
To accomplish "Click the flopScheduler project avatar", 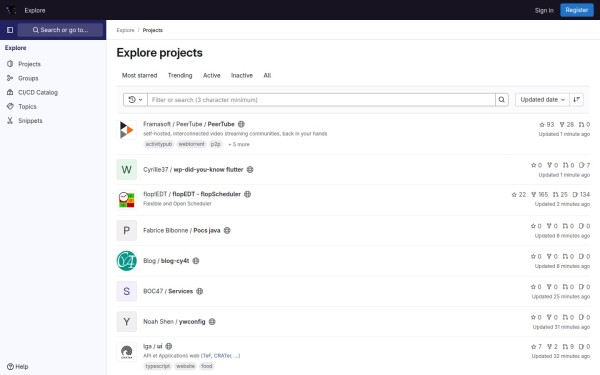I will pos(127,200).
